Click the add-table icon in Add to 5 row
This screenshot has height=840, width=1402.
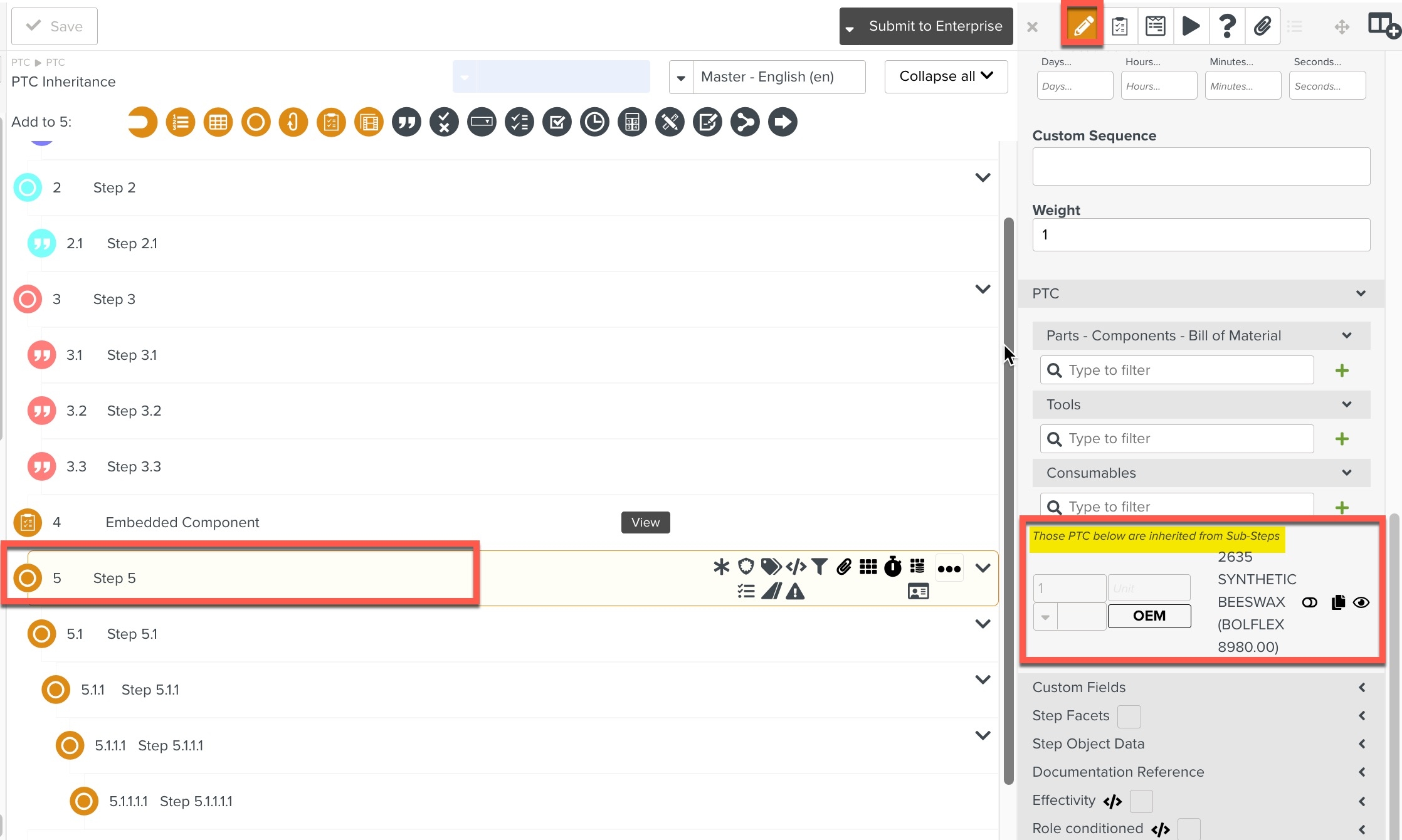click(x=218, y=122)
